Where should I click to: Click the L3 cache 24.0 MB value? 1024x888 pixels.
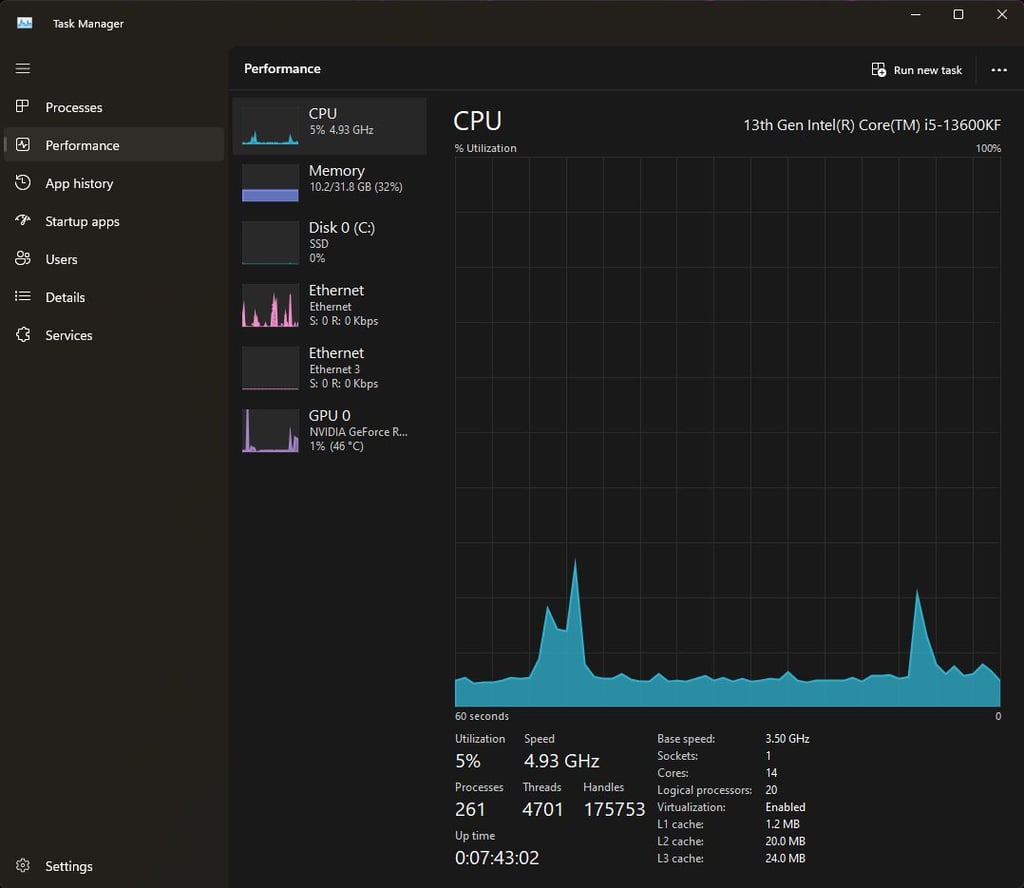[785, 858]
